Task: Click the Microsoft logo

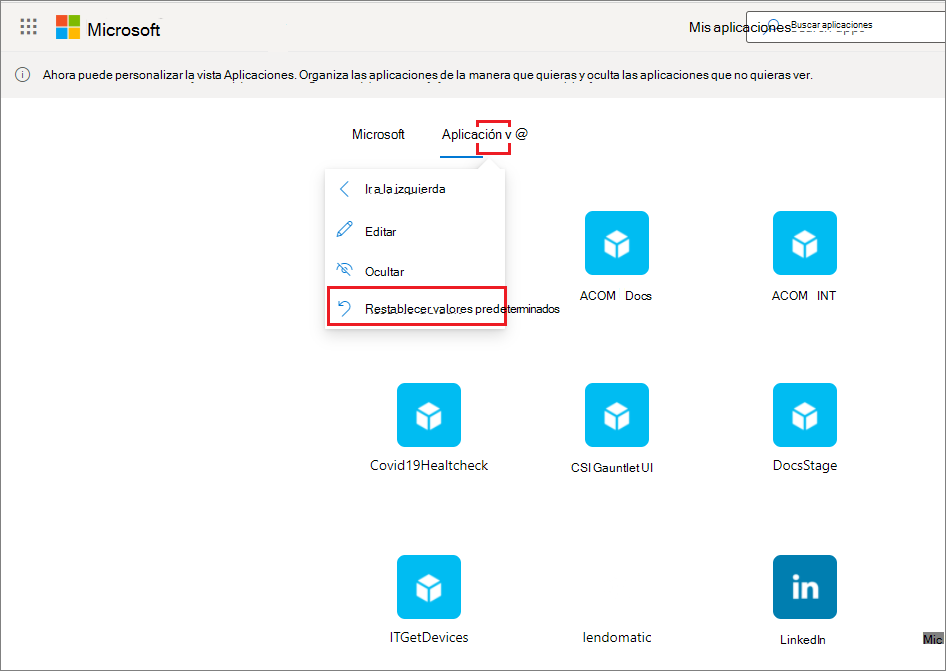Action: click(68, 27)
